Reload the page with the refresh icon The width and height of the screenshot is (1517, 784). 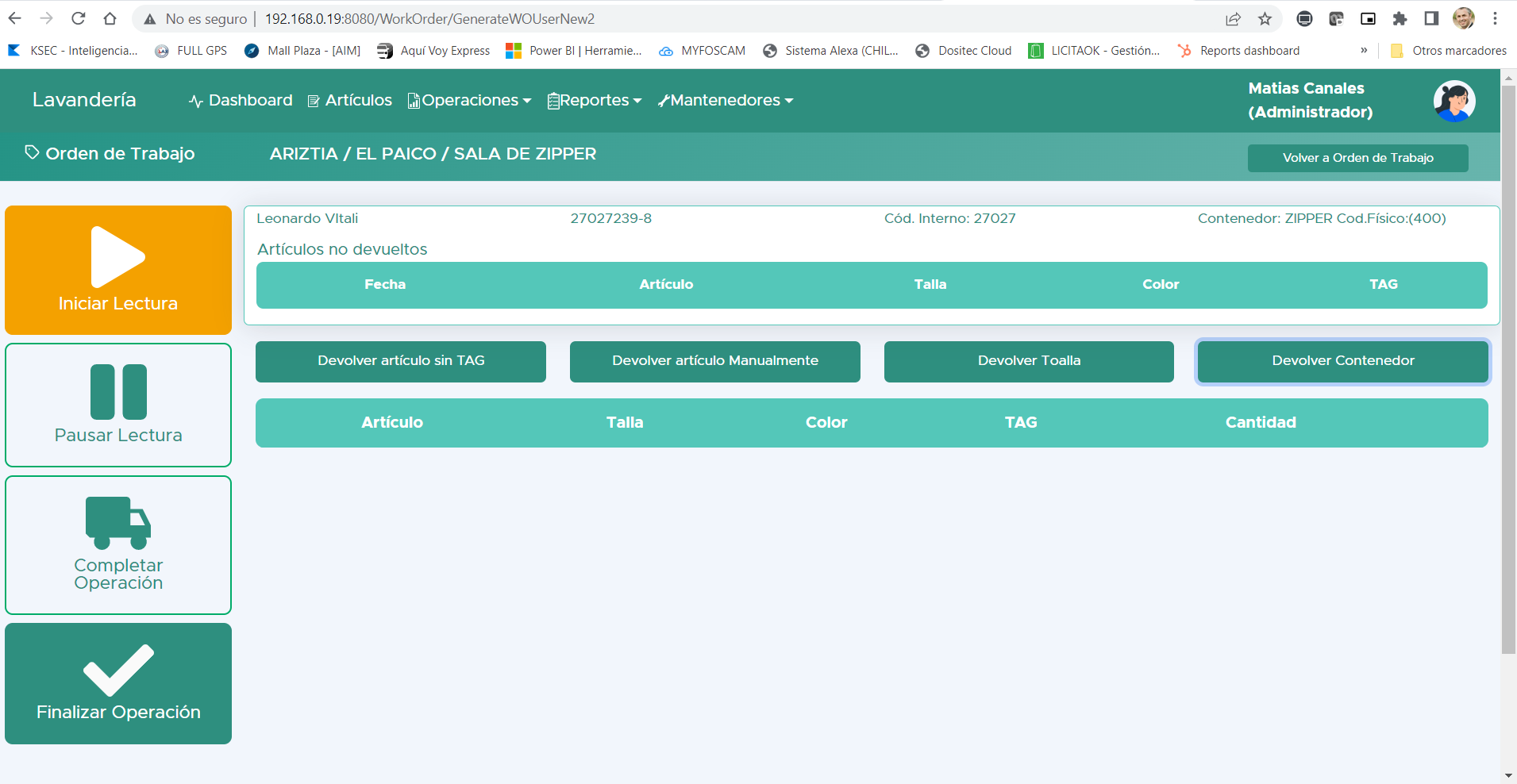pyautogui.click(x=79, y=18)
